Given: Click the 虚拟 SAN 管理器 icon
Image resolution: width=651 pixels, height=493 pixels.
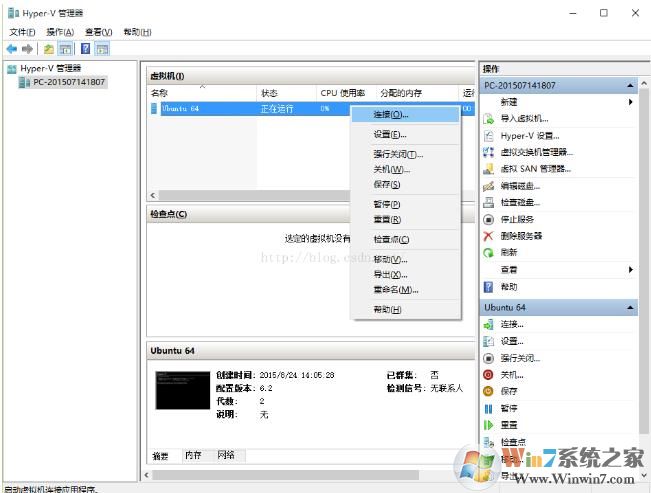Looking at the screenshot, I should [x=489, y=169].
